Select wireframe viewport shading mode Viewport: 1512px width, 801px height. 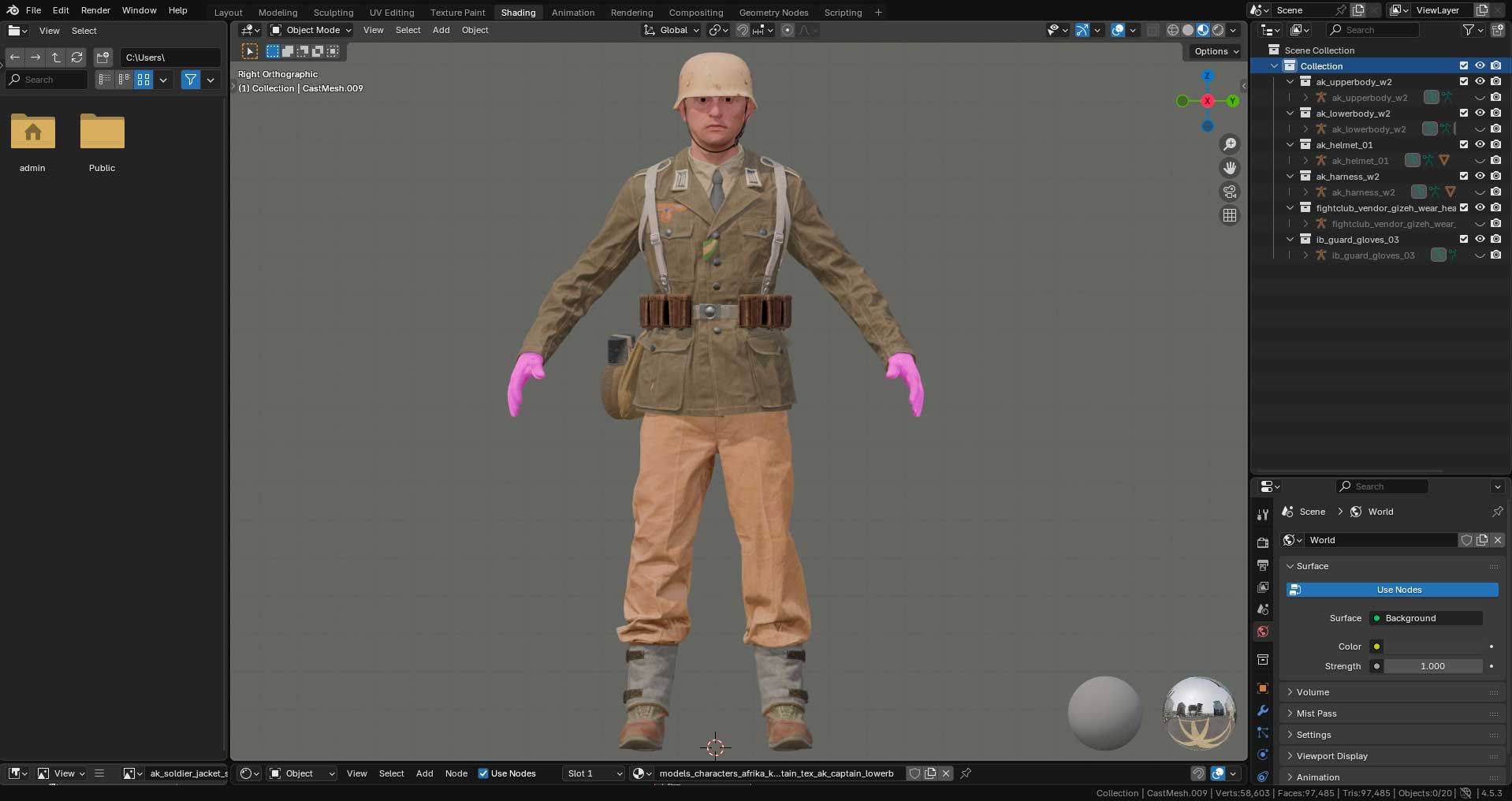[x=1173, y=30]
